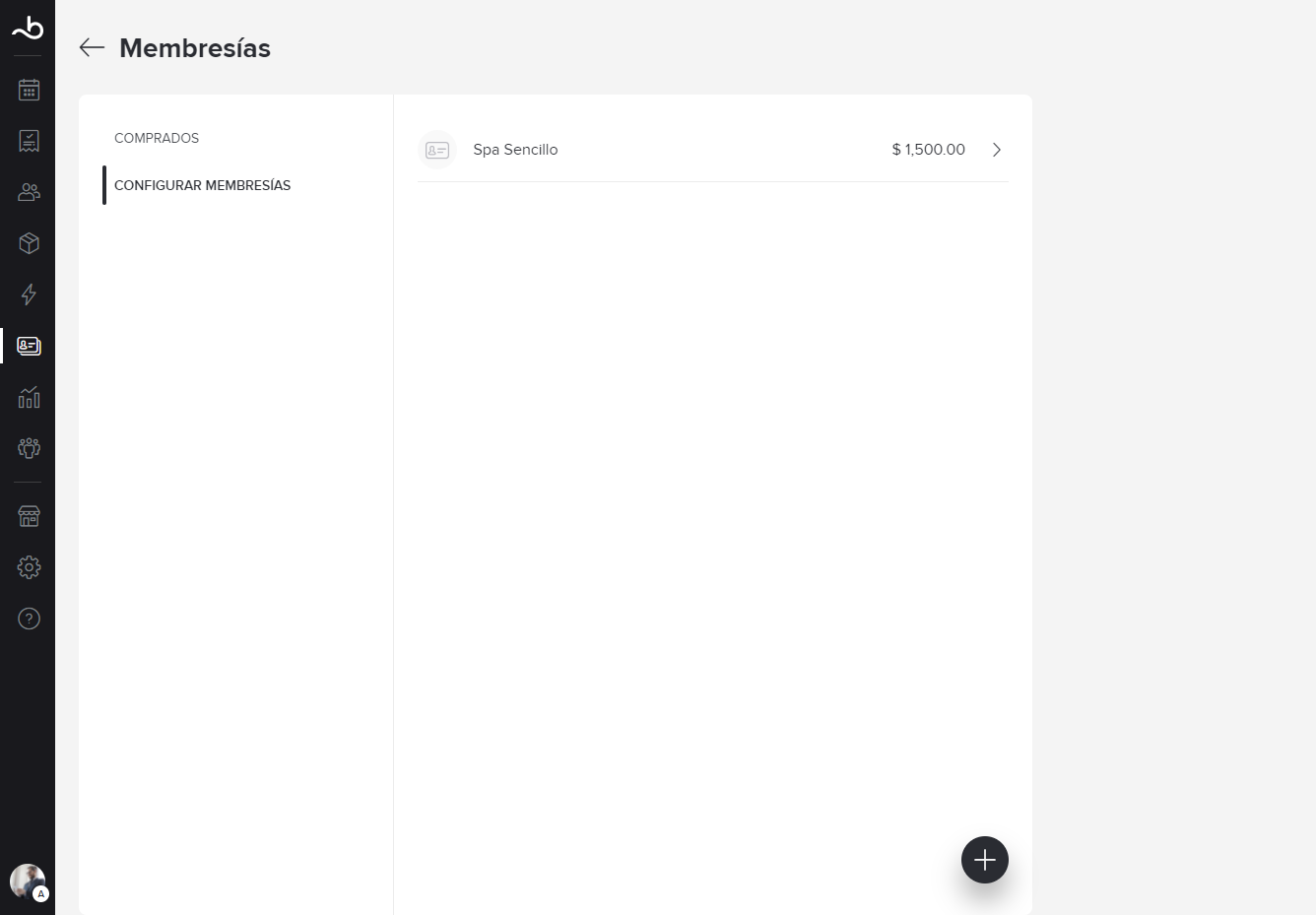Open the settings gear icon
The image size is (1316, 915).
(x=29, y=567)
